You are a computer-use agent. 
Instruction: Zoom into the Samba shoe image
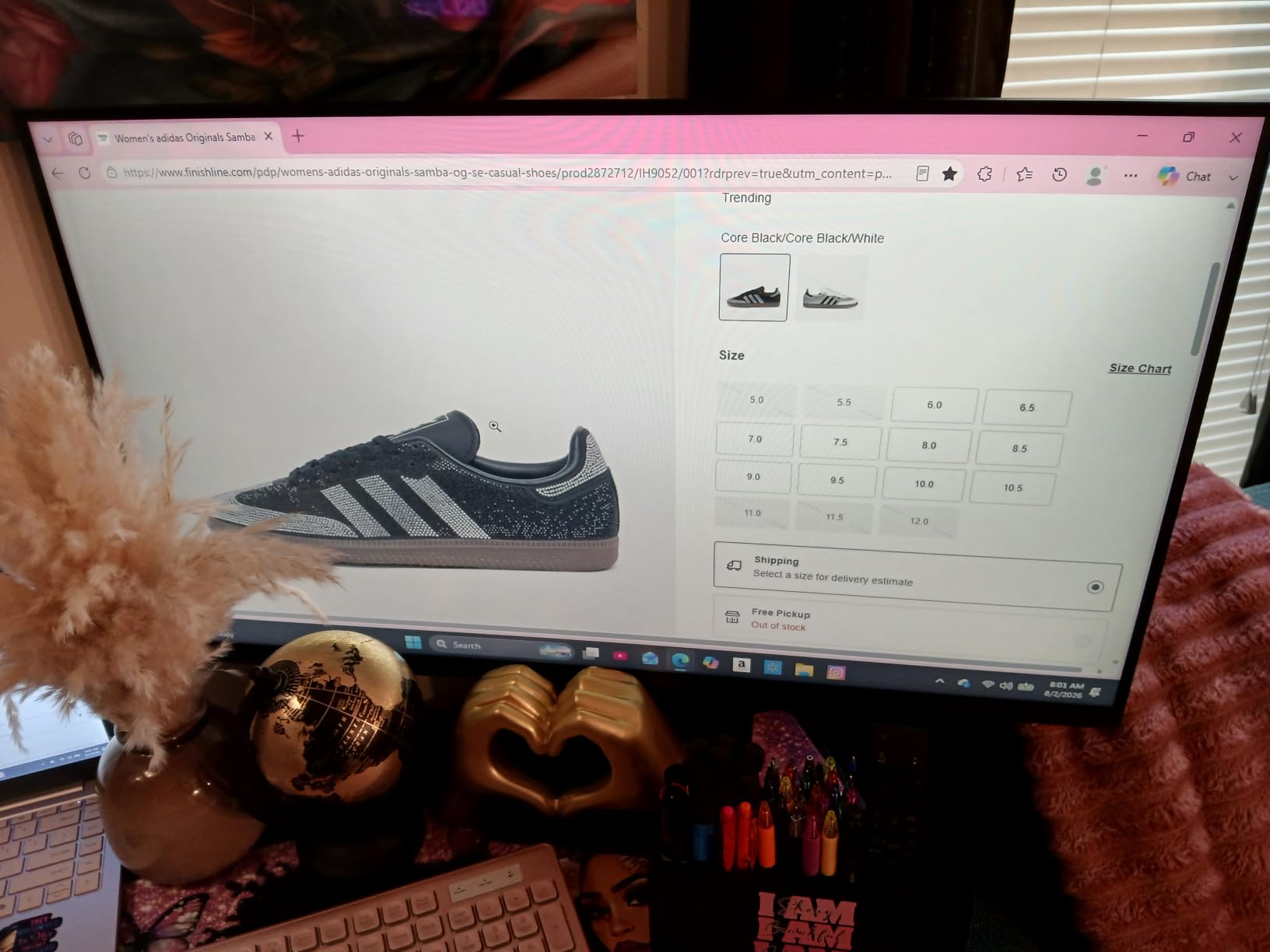[495, 426]
